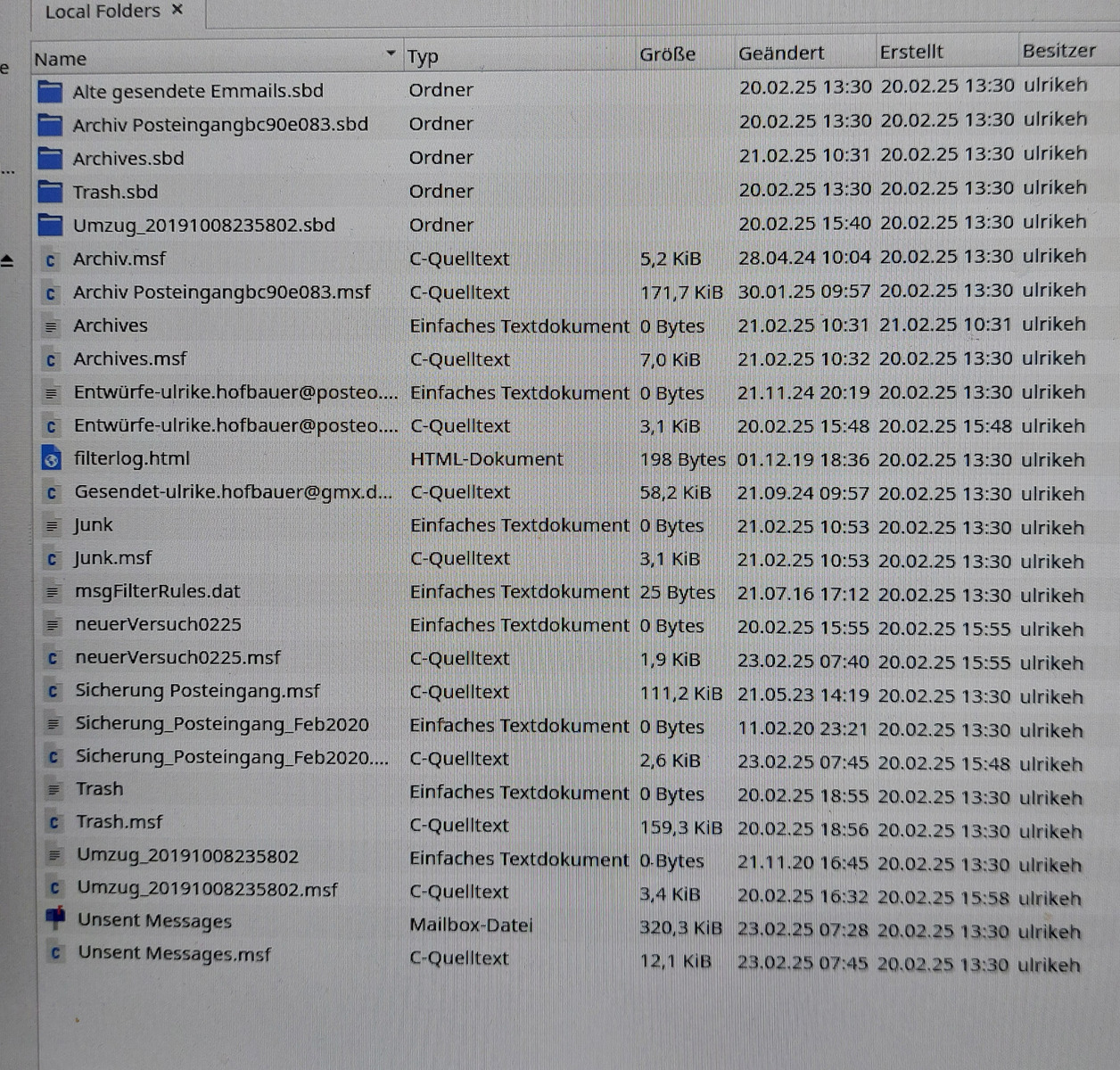Screen dimensions: 1120x1070
Task: Click the 21.02.25 10:31 created date of Archives
Action: (945, 325)
